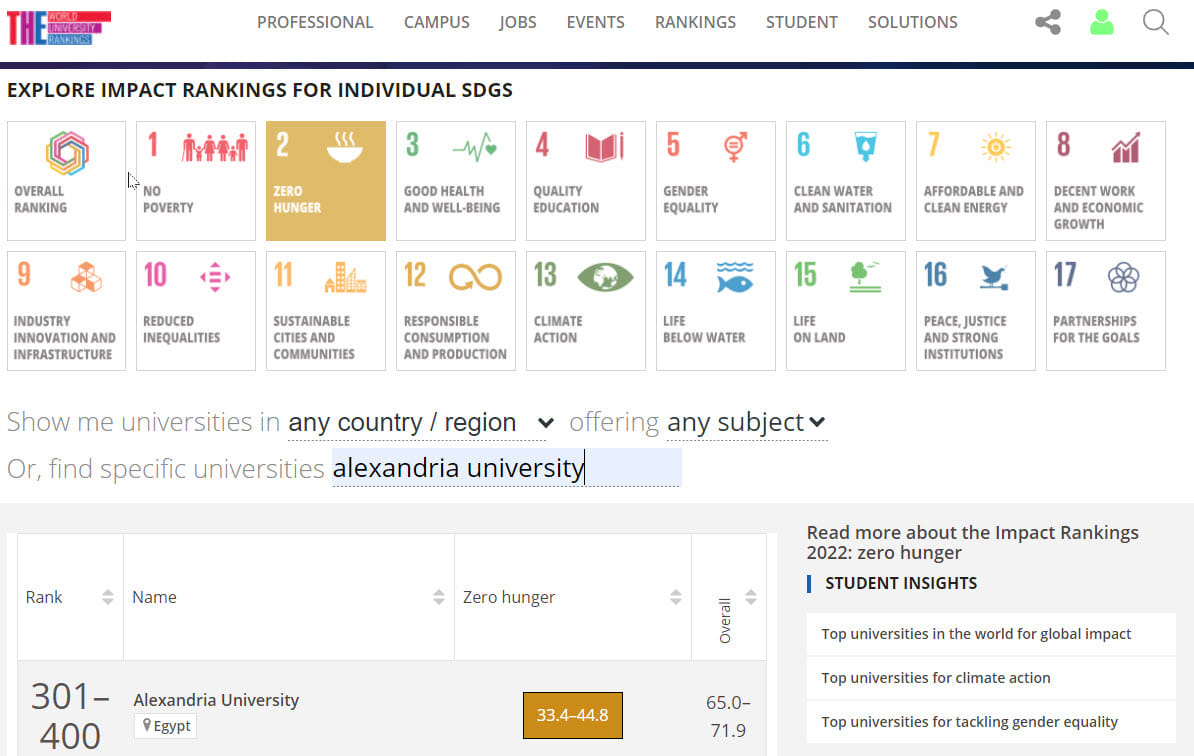Viewport: 1194px width, 756px height.
Task: Sort by Zero hunger score column
Action: (675, 597)
